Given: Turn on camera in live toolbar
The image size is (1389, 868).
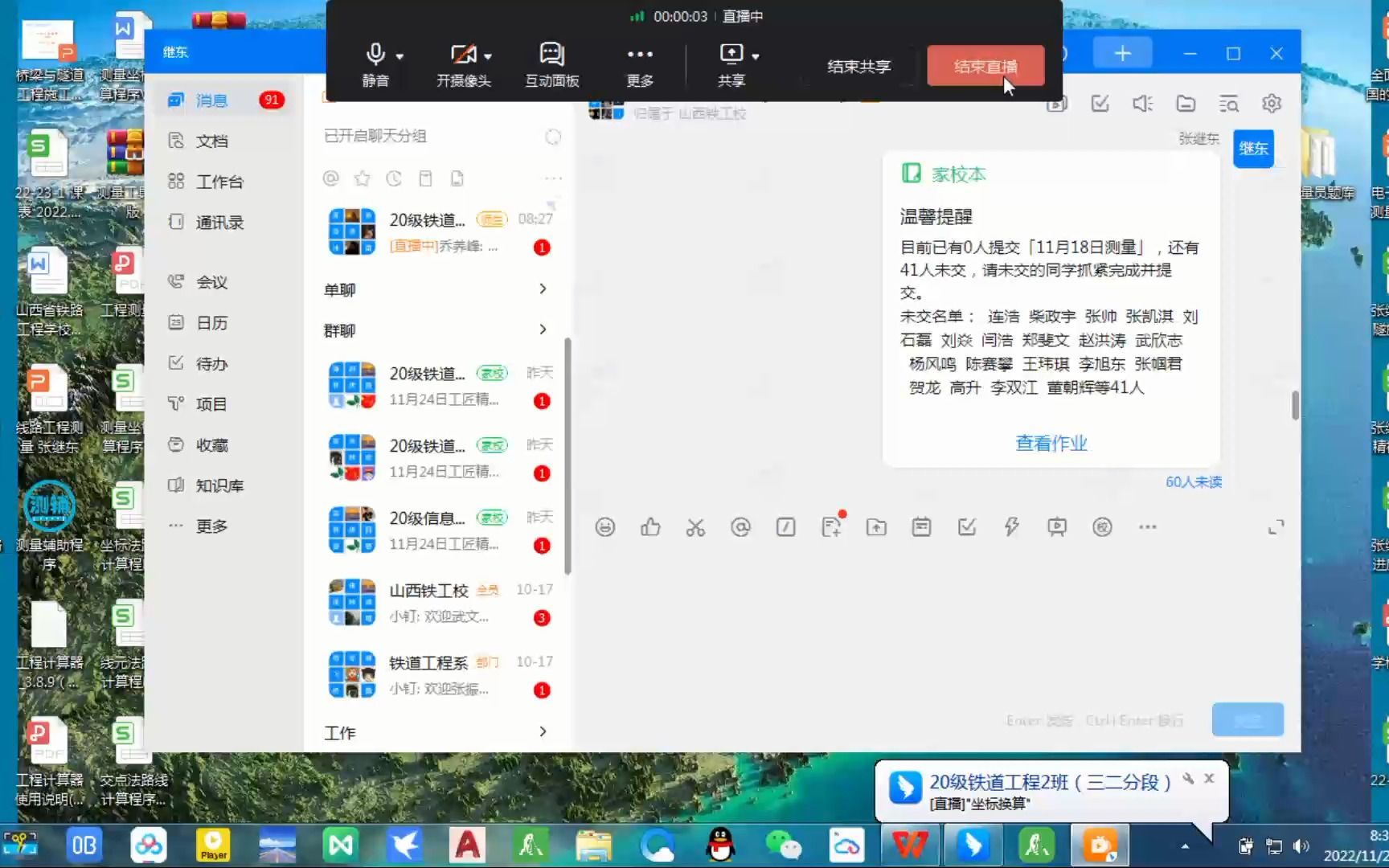Looking at the screenshot, I should point(462,63).
